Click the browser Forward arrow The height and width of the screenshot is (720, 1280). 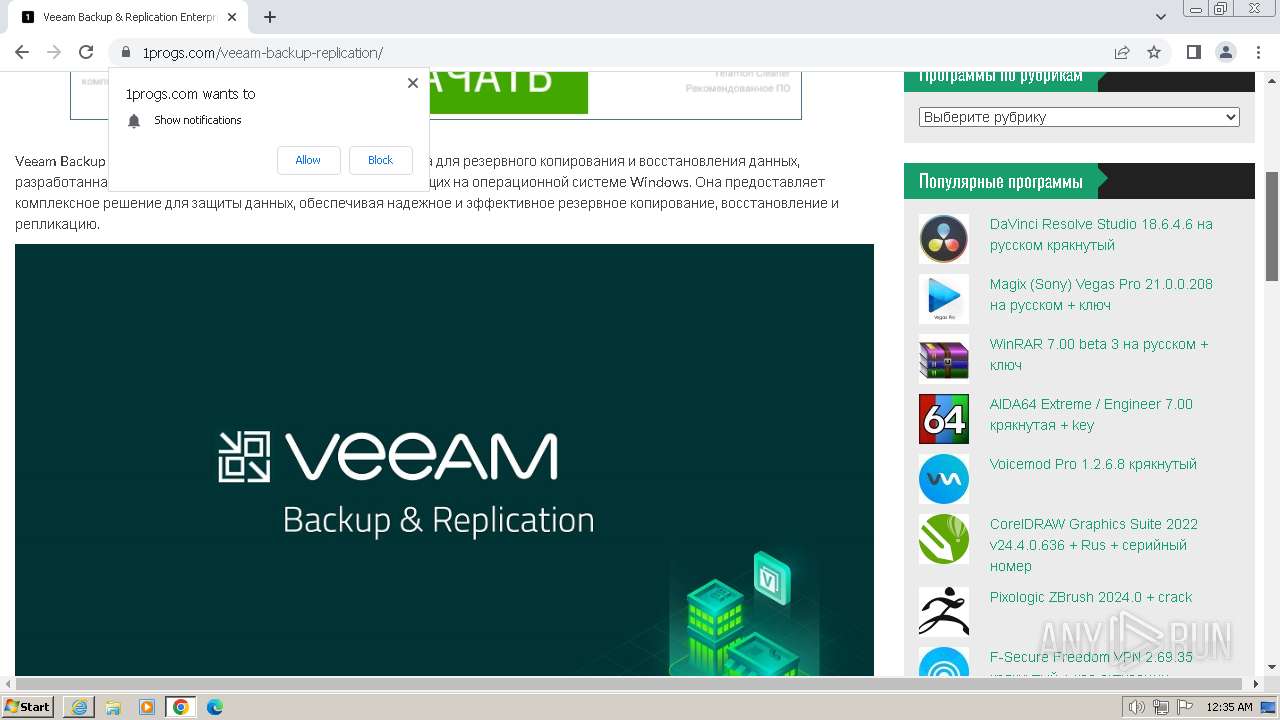[54, 52]
